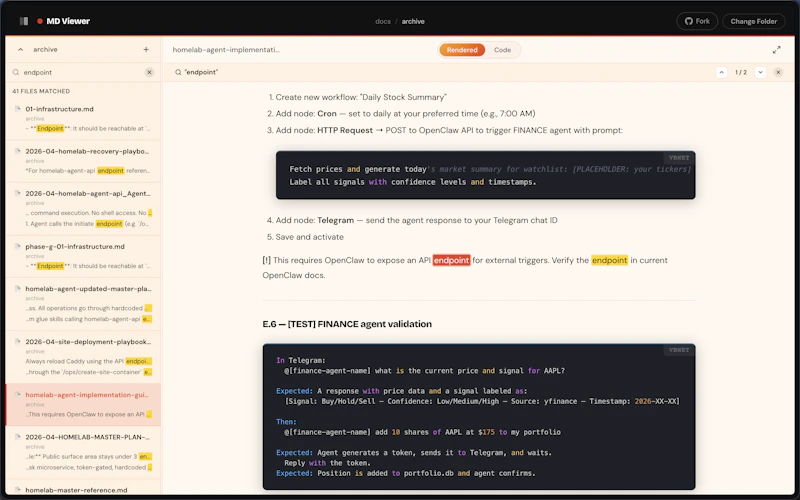Collapse the archive folder chevron

pyautogui.click(x=20, y=49)
